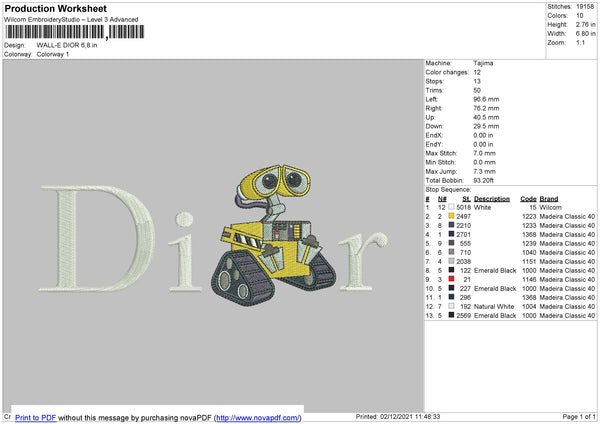Click the Color changes value 12

click(x=477, y=72)
